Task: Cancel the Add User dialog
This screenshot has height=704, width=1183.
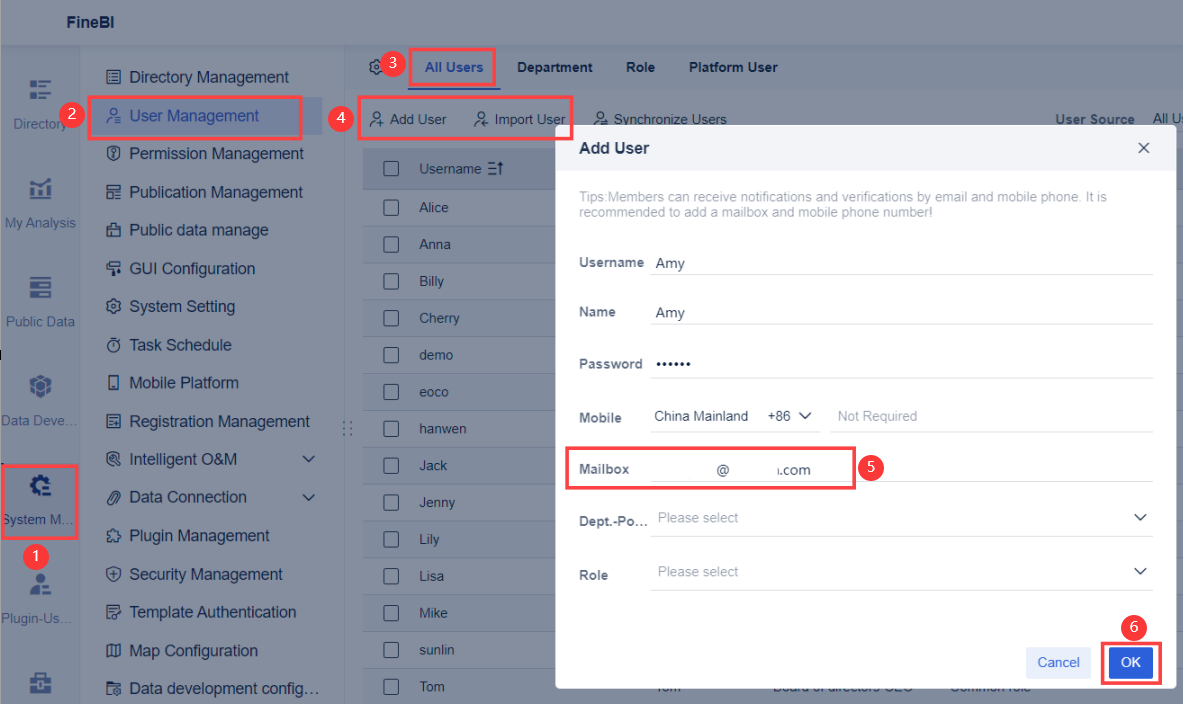Action: [x=1058, y=662]
